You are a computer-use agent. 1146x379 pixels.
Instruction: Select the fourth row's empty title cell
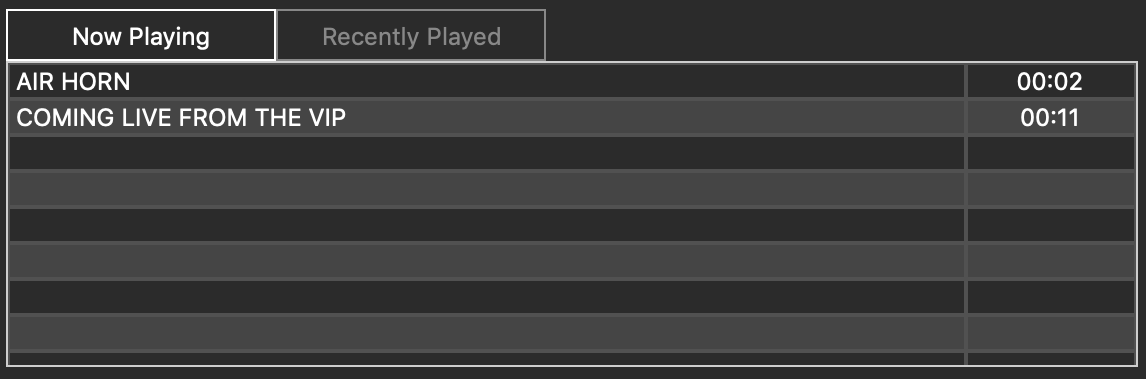point(487,188)
